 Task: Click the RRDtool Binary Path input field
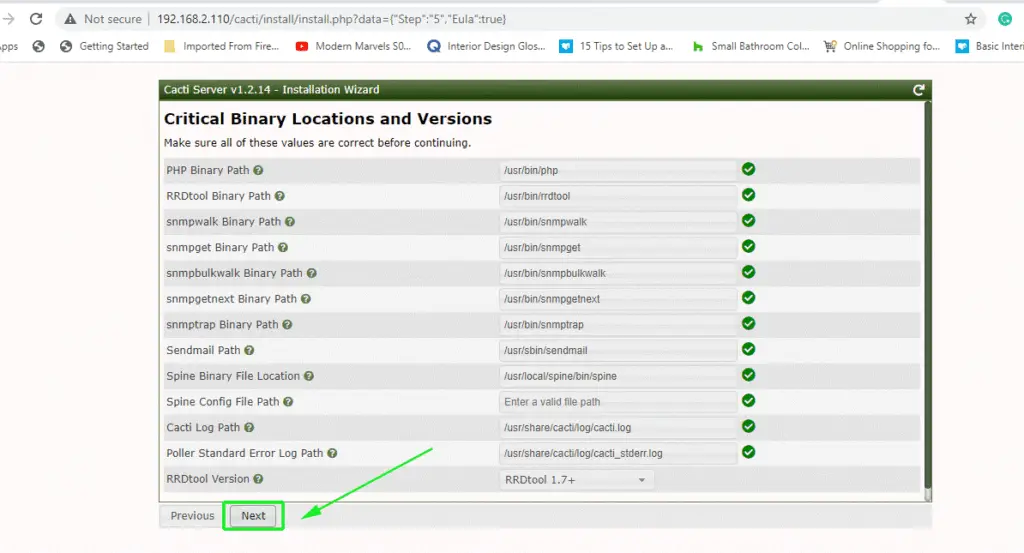(x=618, y=196)
